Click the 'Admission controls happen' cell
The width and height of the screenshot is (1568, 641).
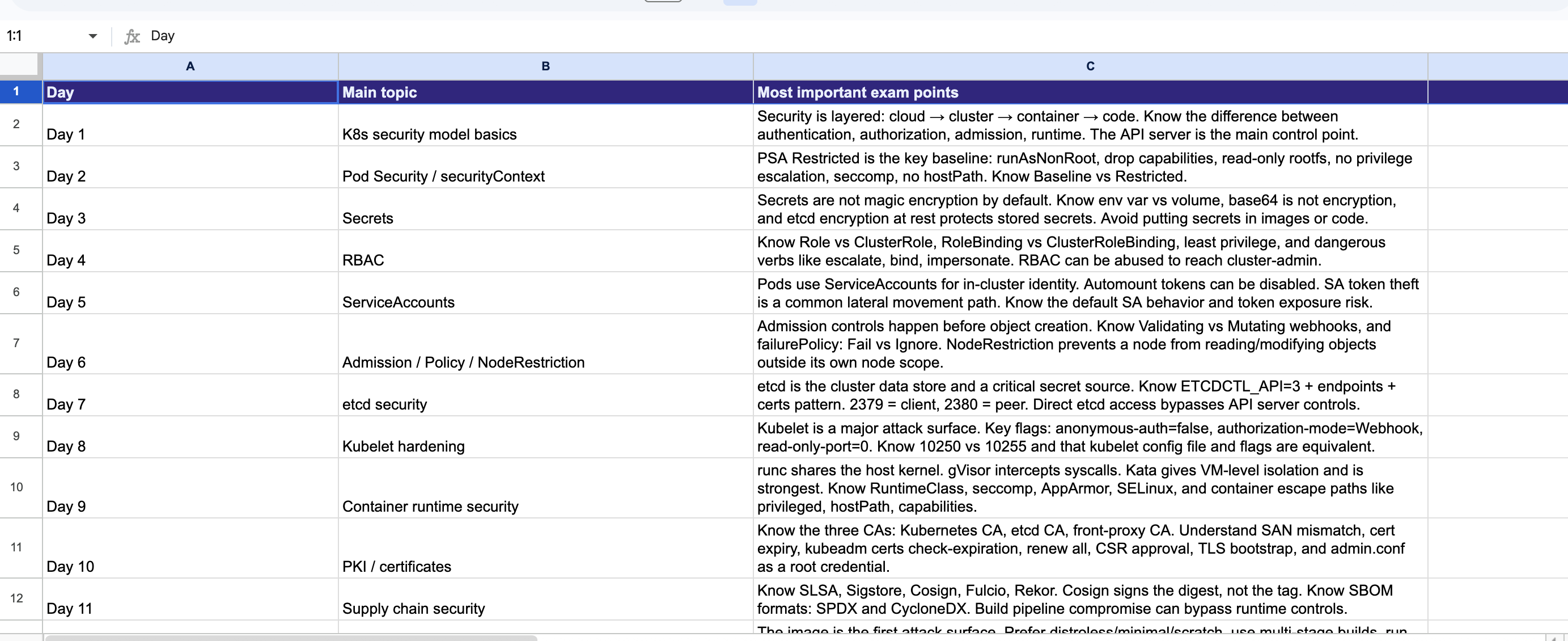click(x=1090, y=344)
